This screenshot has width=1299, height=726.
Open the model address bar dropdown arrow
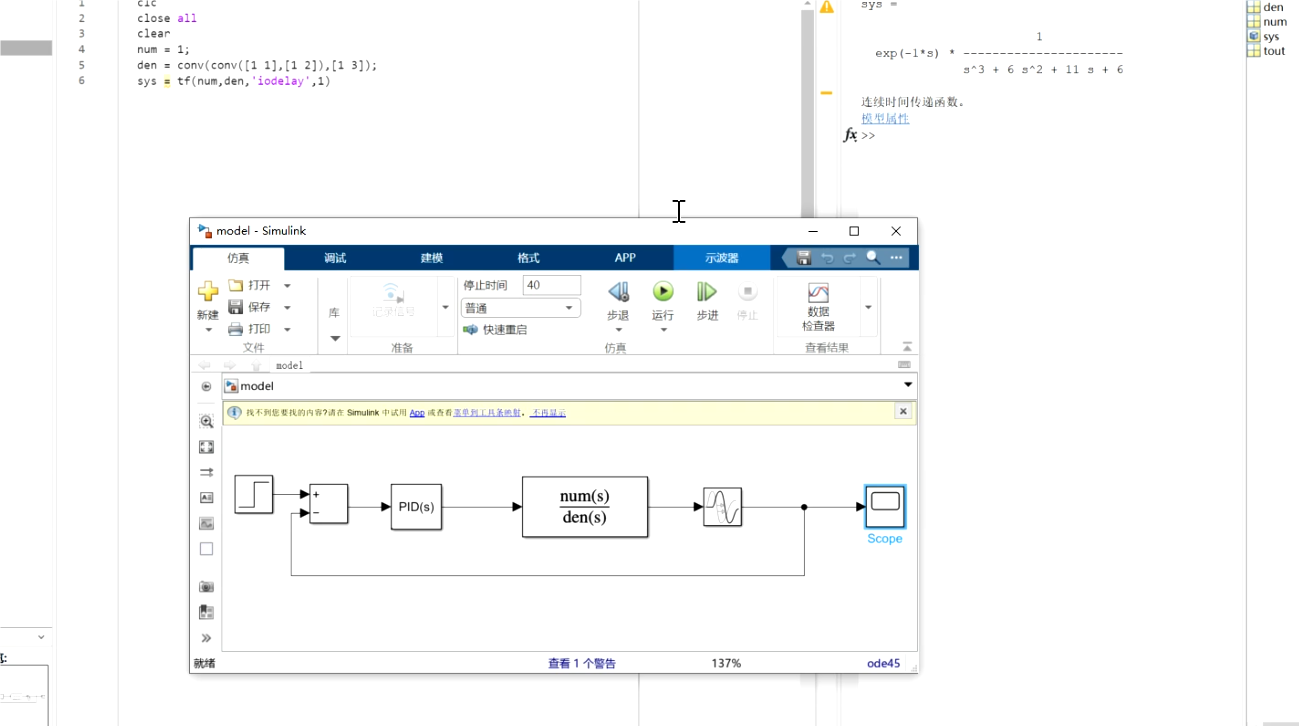[x=908, y=385]
